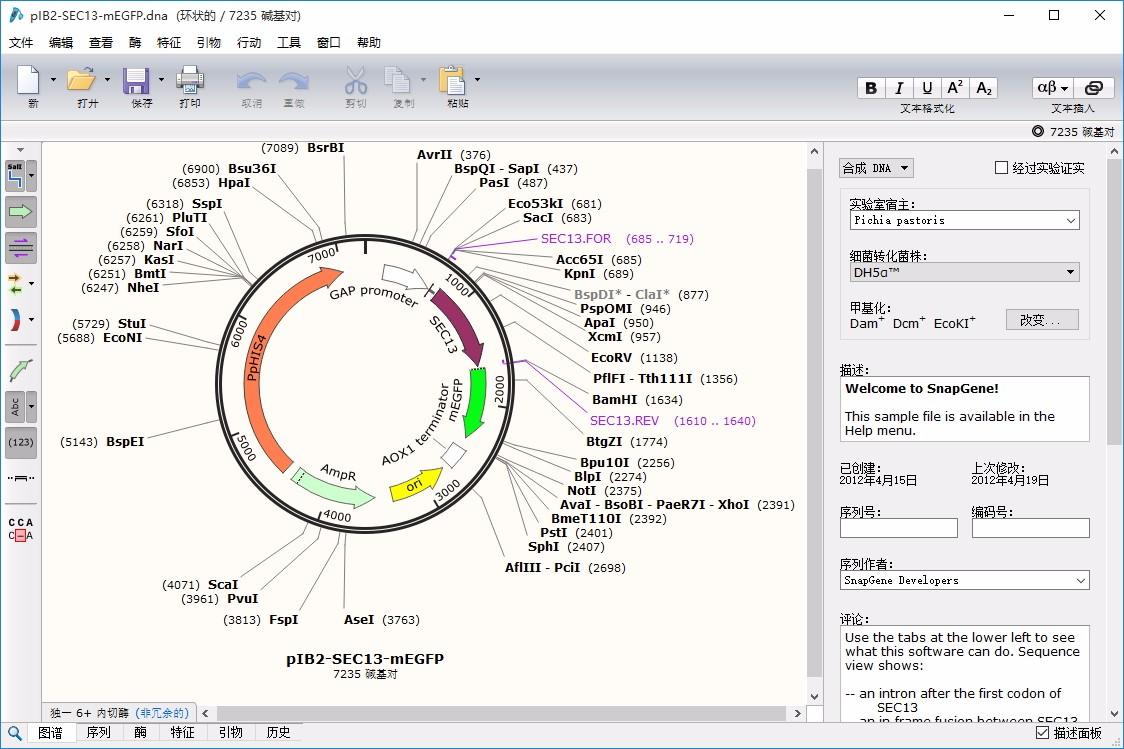The height and width of the screenshot is (749, 1124).
Task: Click the Copy icon
Action: tap(398, 80)
